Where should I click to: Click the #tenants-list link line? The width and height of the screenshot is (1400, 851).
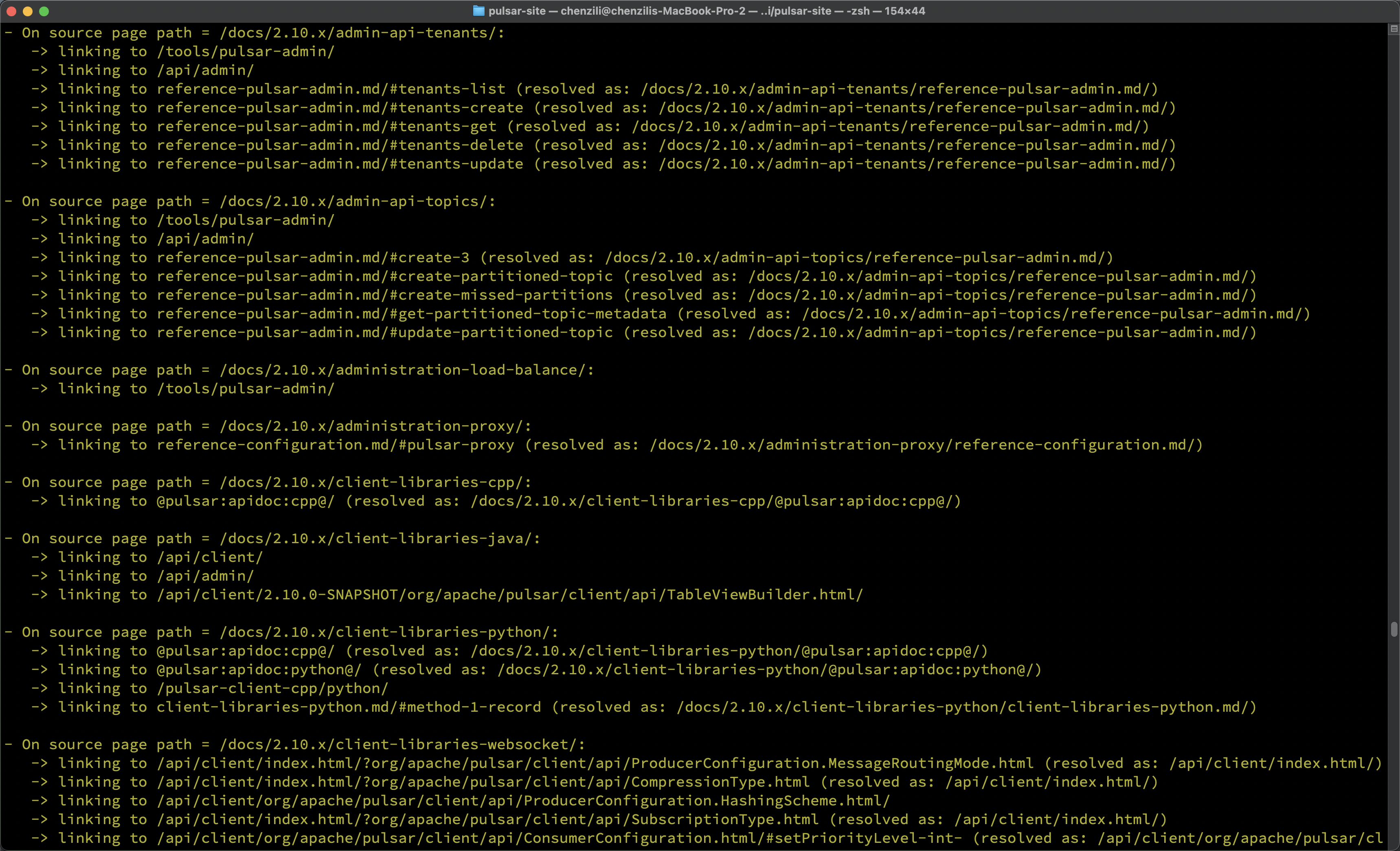[x=594, y=89]
